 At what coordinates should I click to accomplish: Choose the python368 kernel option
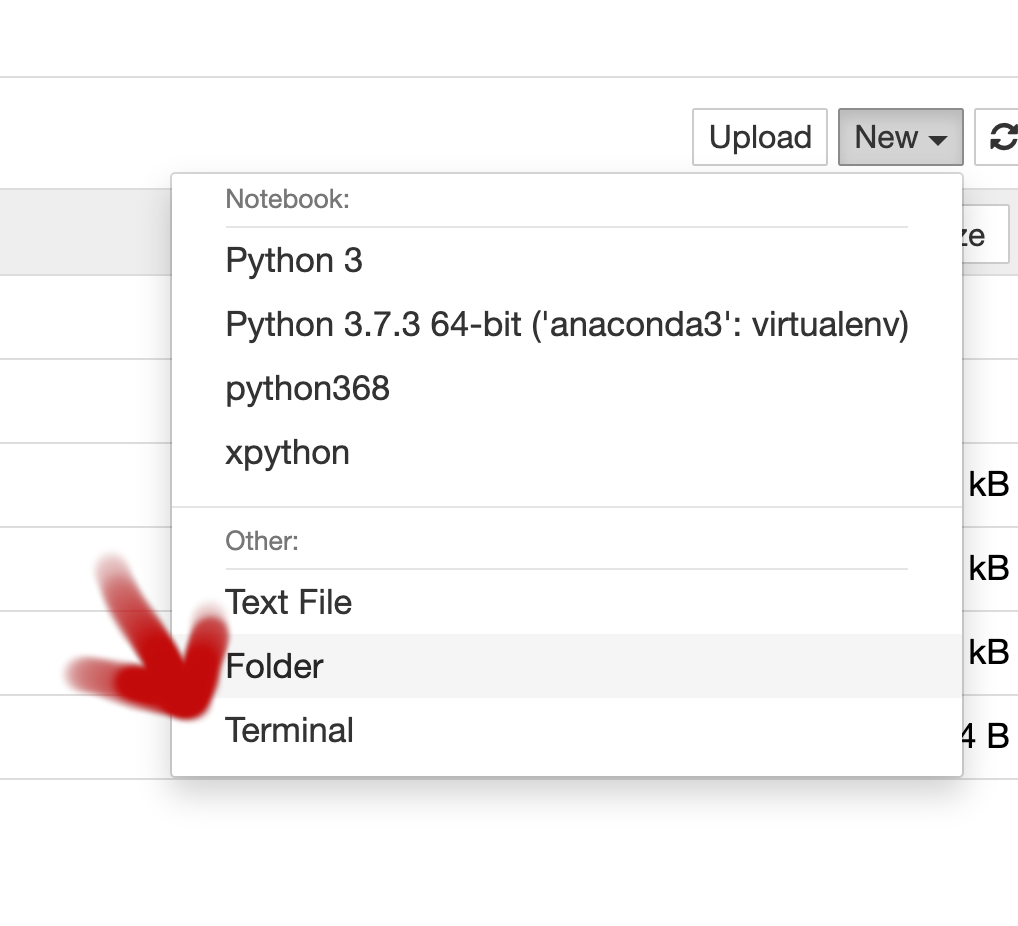coord(307,389)
